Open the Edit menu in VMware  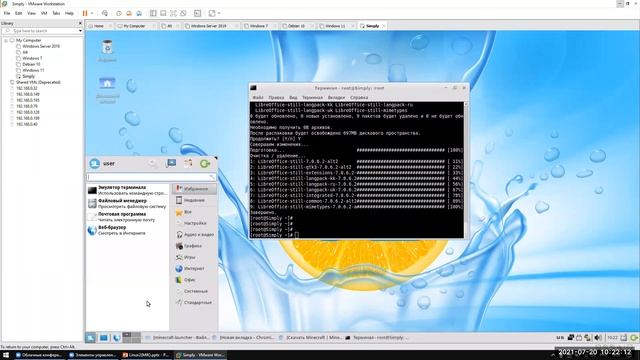click(x=19, y=13)
